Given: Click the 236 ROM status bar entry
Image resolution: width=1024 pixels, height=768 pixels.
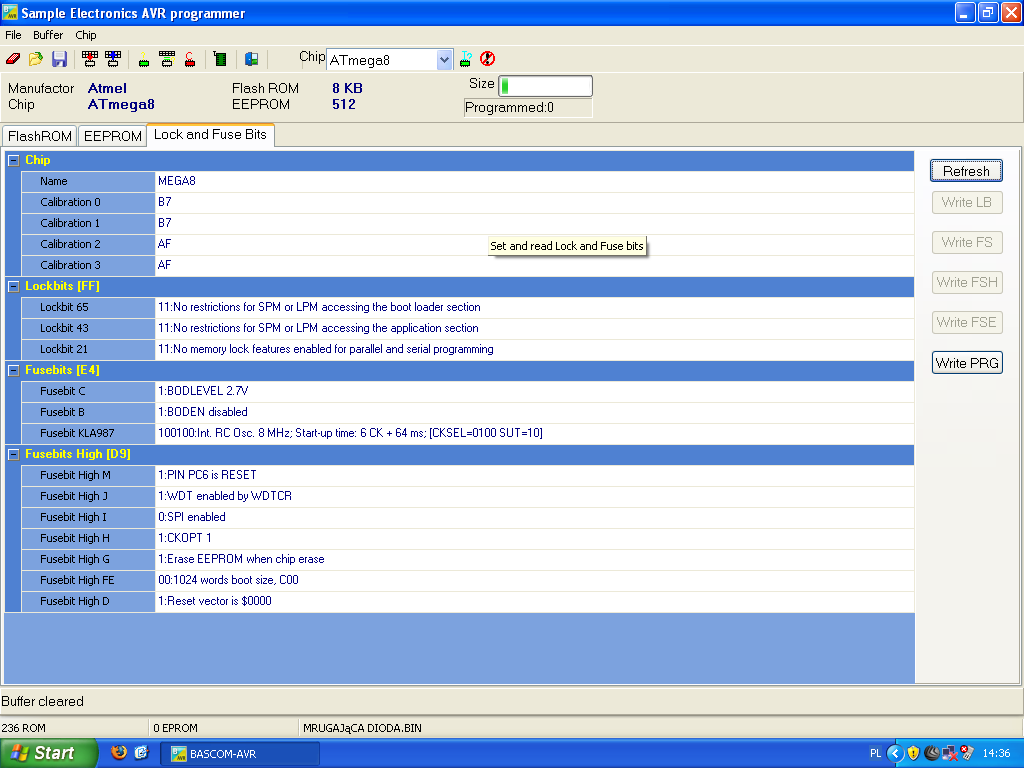Looking at the screenshot, I should click(x=24, y=728).
